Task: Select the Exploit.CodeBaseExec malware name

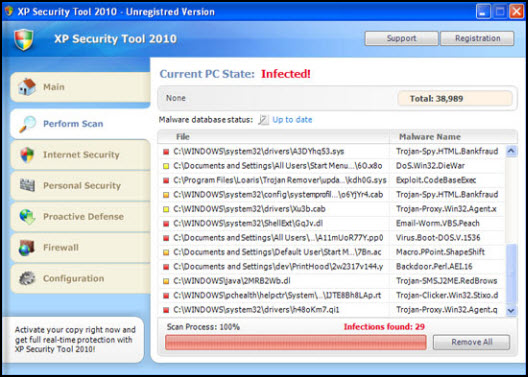Action: 436,180
